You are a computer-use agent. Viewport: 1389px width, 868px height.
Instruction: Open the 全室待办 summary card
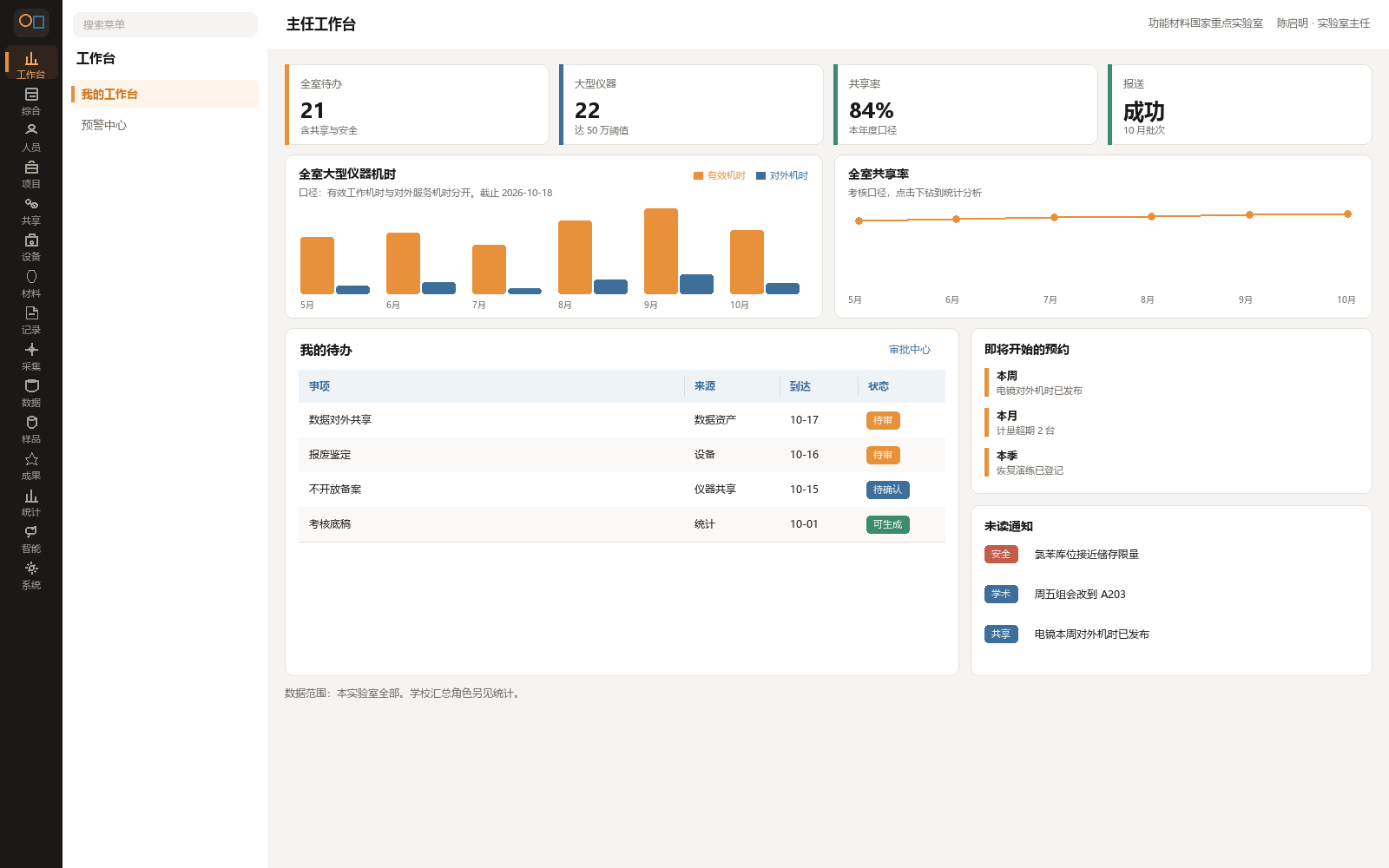[417, 104]
